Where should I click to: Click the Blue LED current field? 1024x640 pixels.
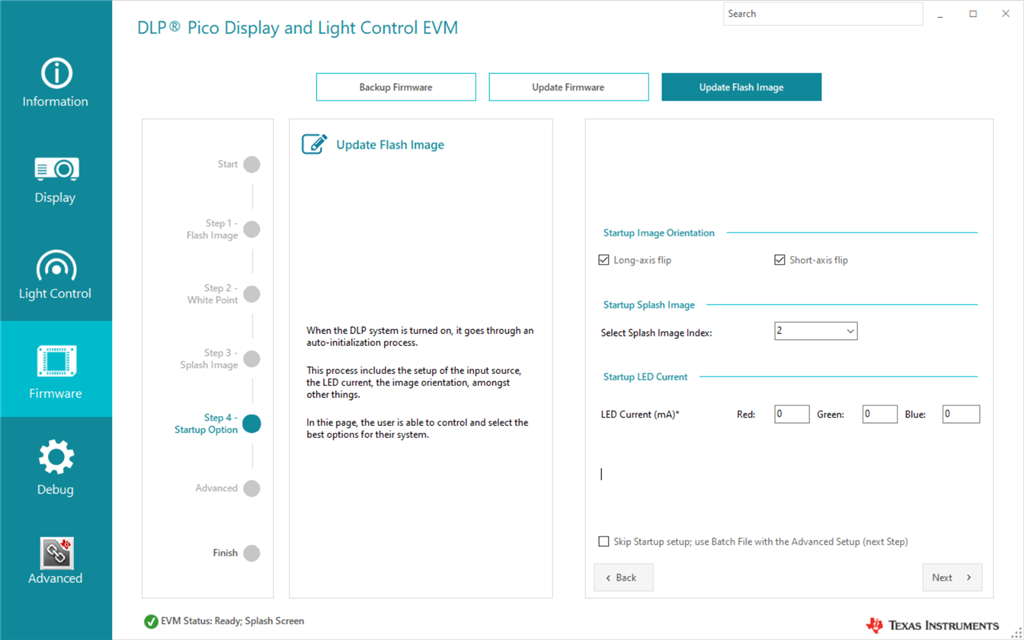(961, 414)
